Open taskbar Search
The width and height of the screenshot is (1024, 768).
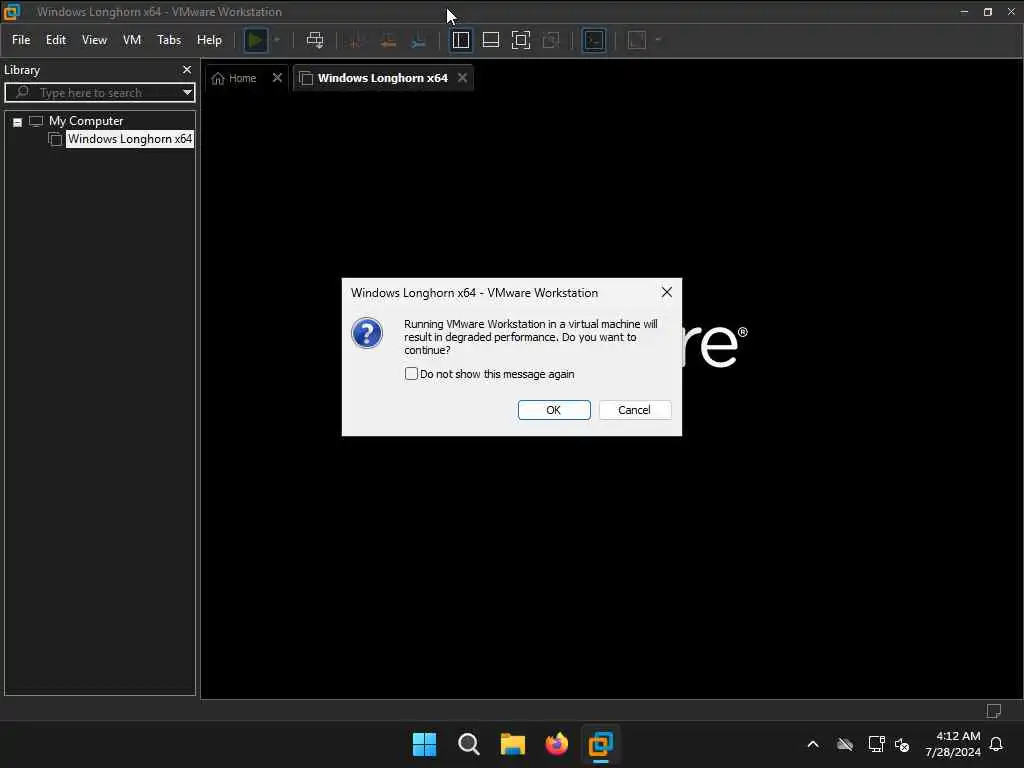pyautogui.click(x=468, y=744)
